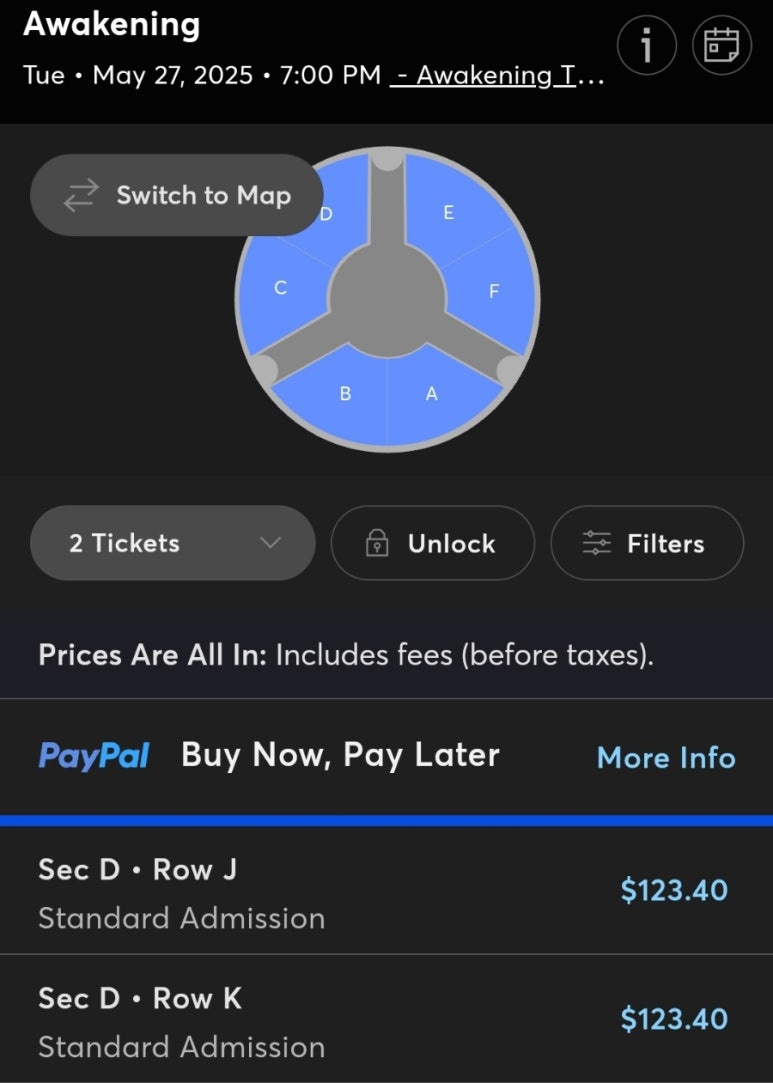Expand the 2 Tickets dropdown
This screenshot has height=1083, width=773.
(173, 543)
